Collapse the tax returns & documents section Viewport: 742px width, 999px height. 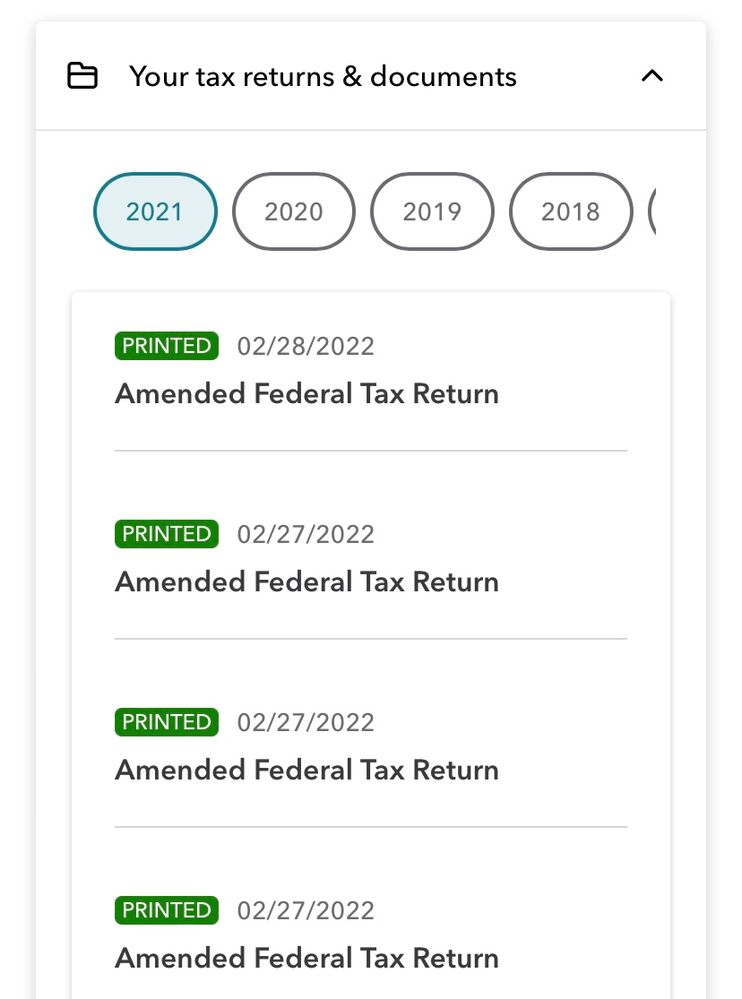652,76
